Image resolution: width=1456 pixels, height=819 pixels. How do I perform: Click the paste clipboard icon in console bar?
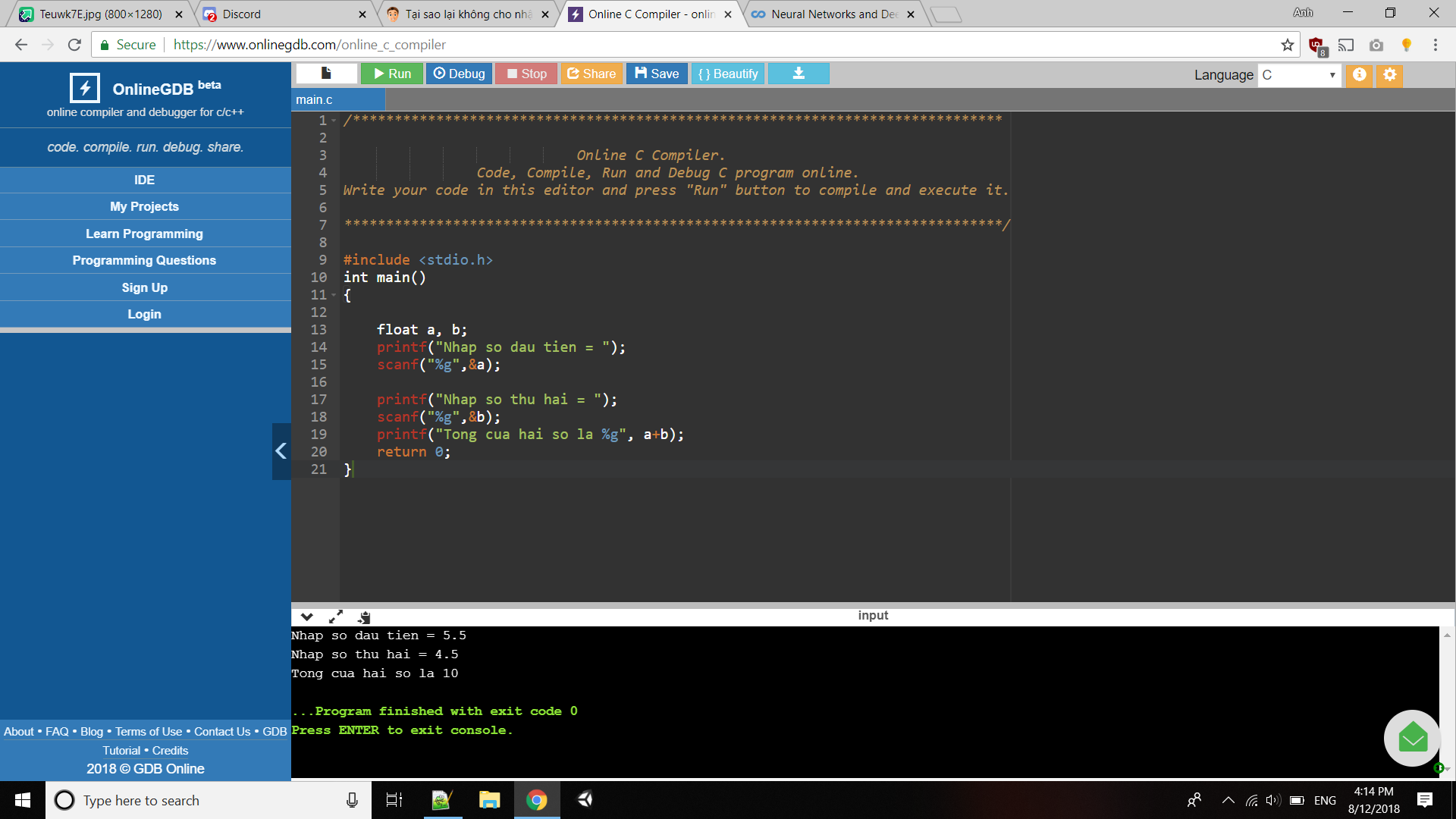point(364,617)
